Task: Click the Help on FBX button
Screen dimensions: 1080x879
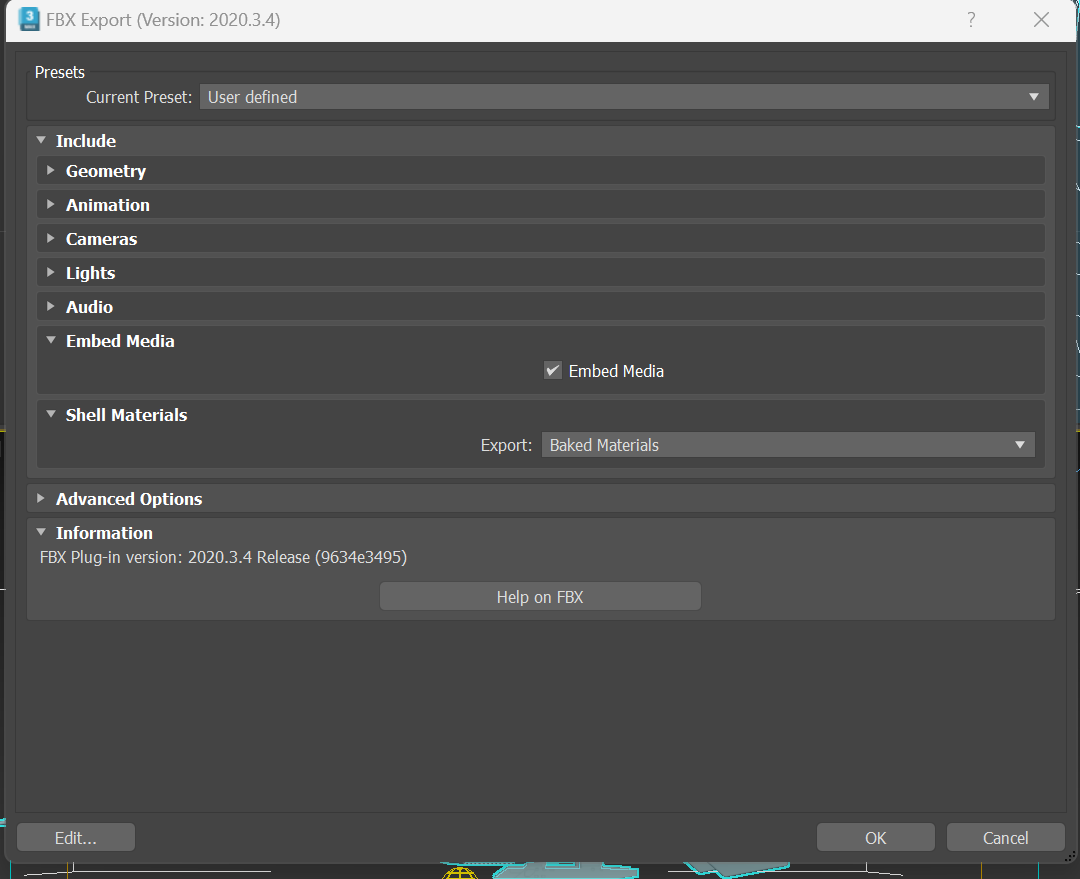Action: (x=540, y=597)
